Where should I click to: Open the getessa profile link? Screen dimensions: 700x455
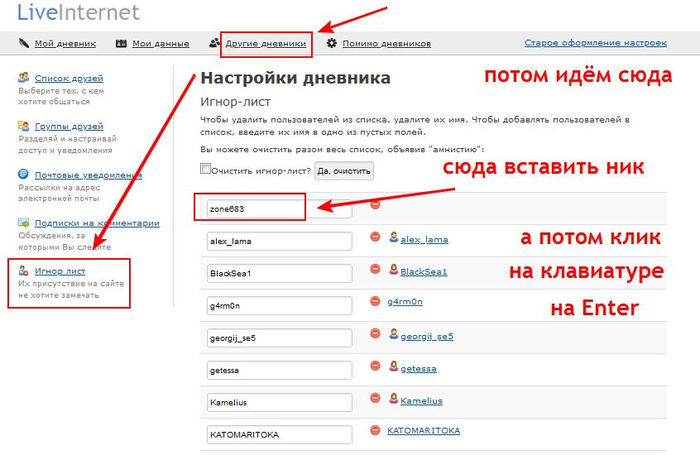coord(418,369)
